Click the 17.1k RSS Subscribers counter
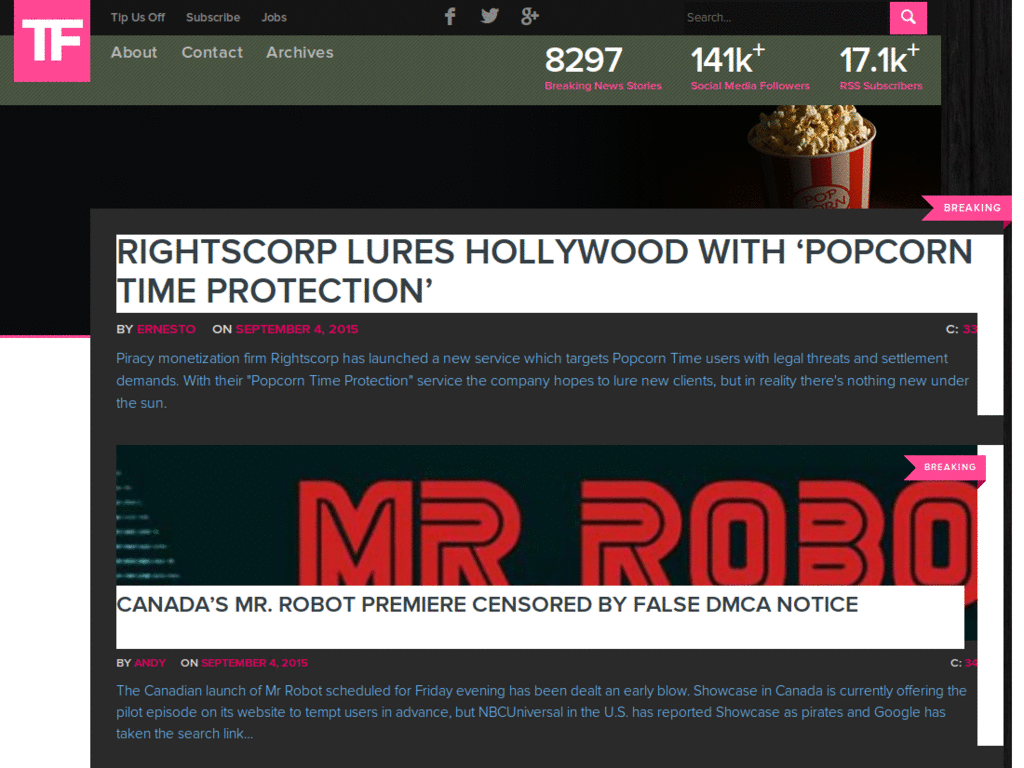Image resolution: width=1024 pixels, height=768 pixels. coord(881,68)
